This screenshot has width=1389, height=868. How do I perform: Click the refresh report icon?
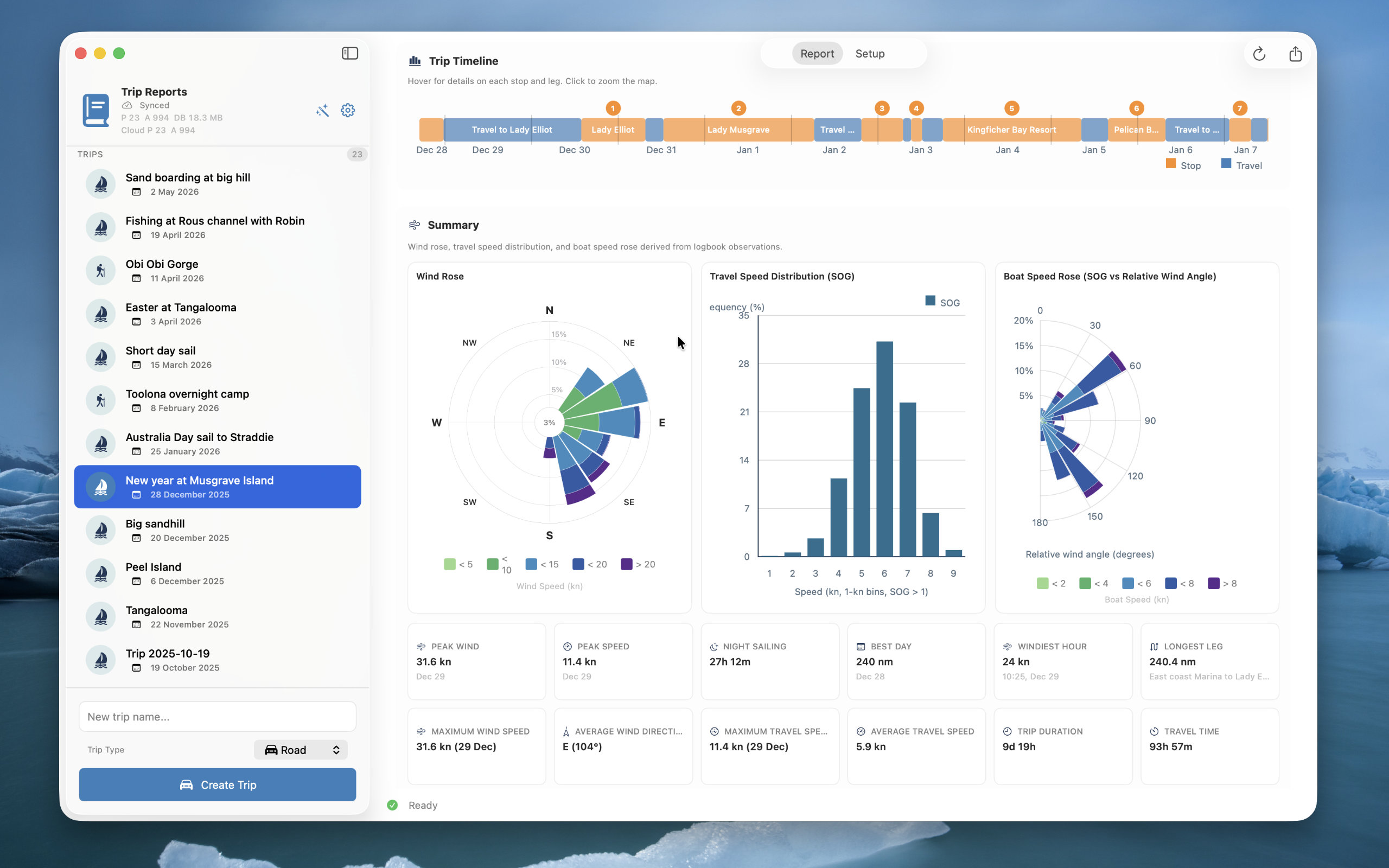[x=1259, y=54]
